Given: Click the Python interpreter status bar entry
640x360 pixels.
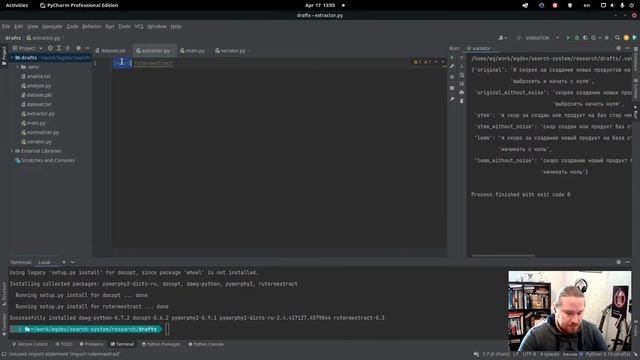Looking at the screenshot, I should (608, 354).
